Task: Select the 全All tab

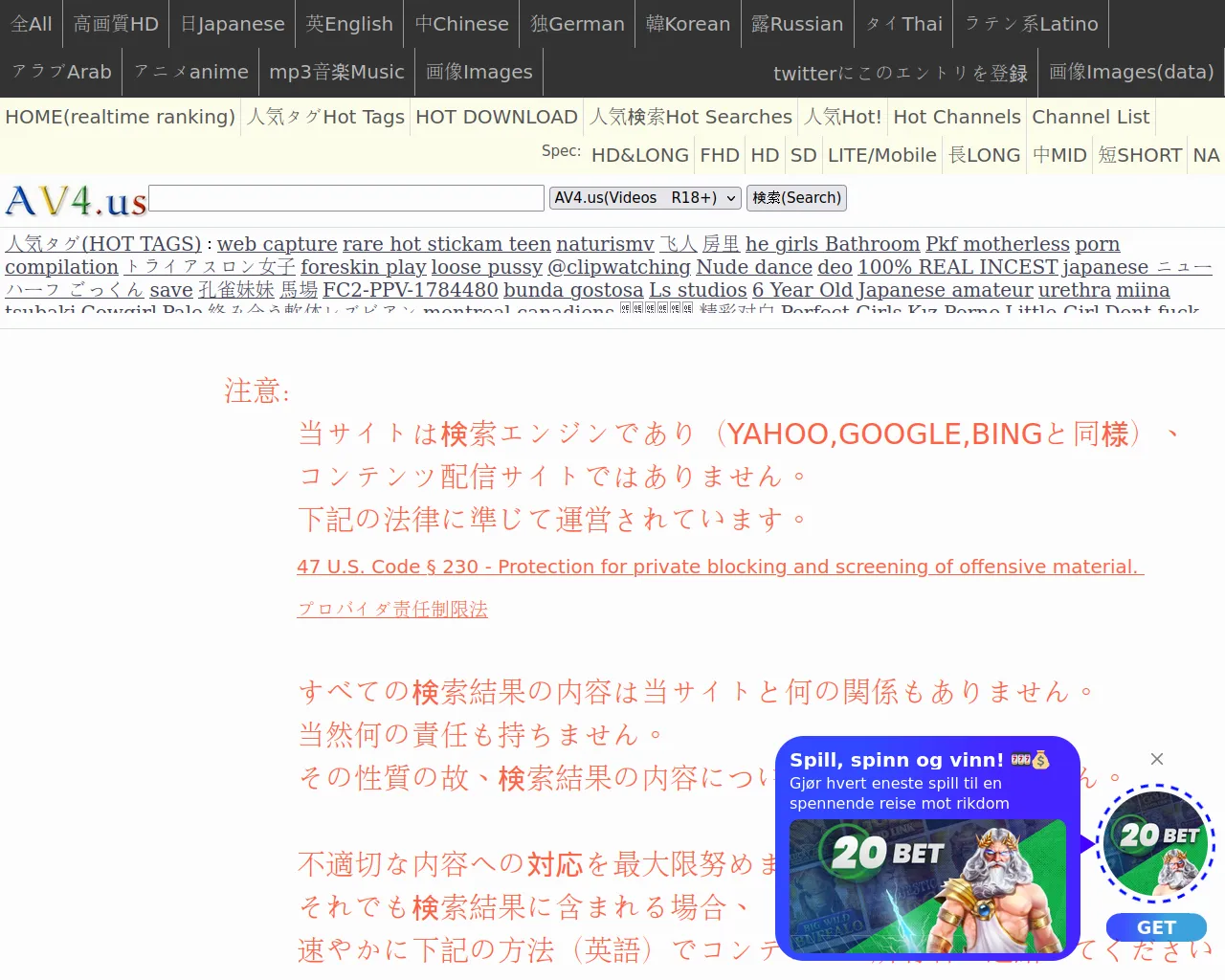Action: click(x=32, y=24)
